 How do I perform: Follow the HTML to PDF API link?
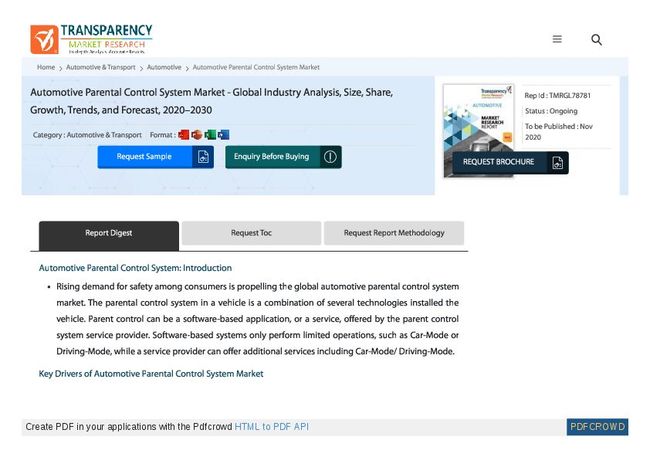[272, 427]
